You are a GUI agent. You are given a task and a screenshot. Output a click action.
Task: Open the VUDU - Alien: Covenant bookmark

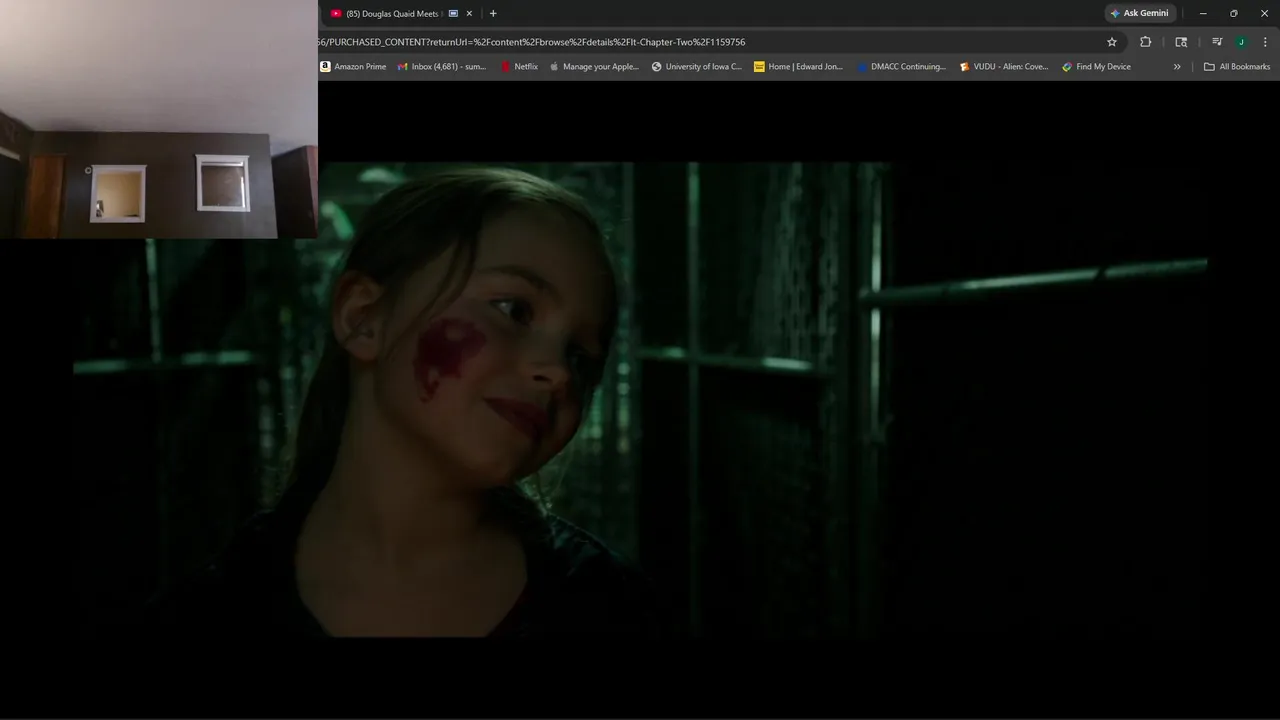[1004, 67]
